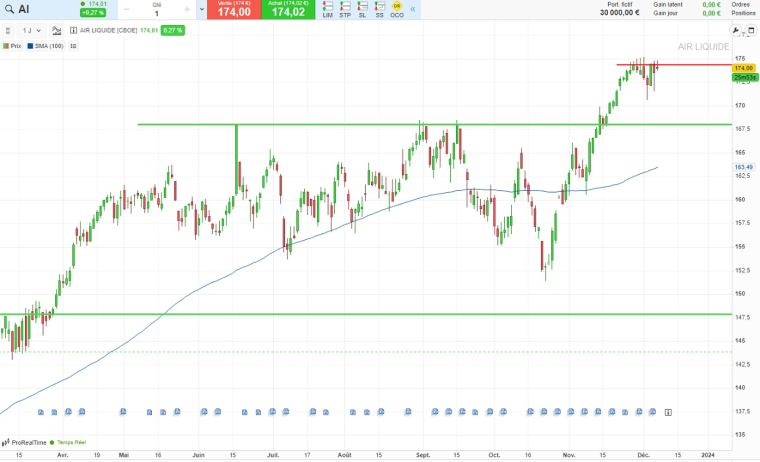Open chart settings wrench icon
The width and height of the screenshot is (760, 462).
coord(735,31)
